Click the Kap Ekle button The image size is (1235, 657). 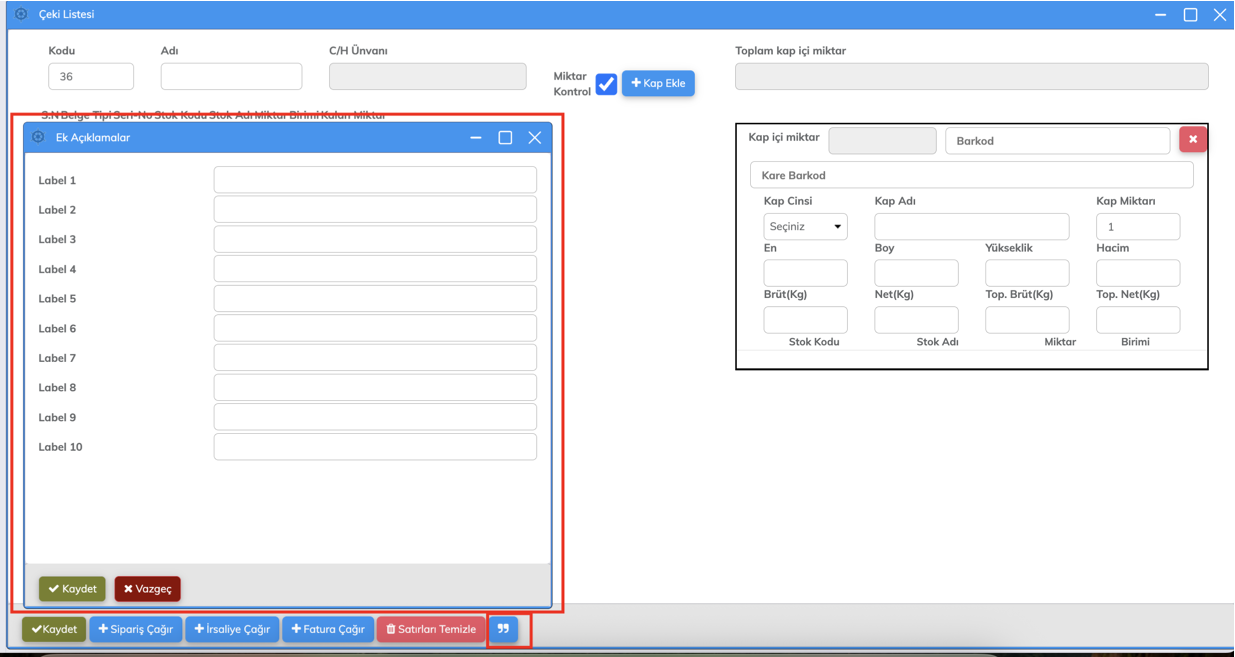tap(658, 83)
